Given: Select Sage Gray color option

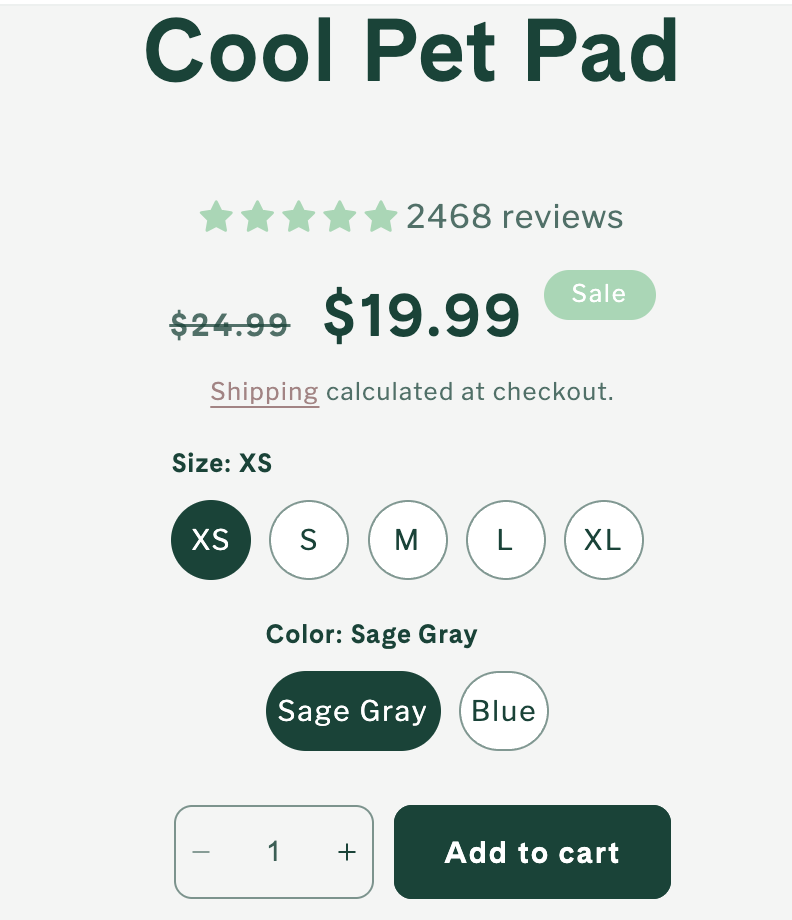Looking at the screenshot, I should click(353, 711).
